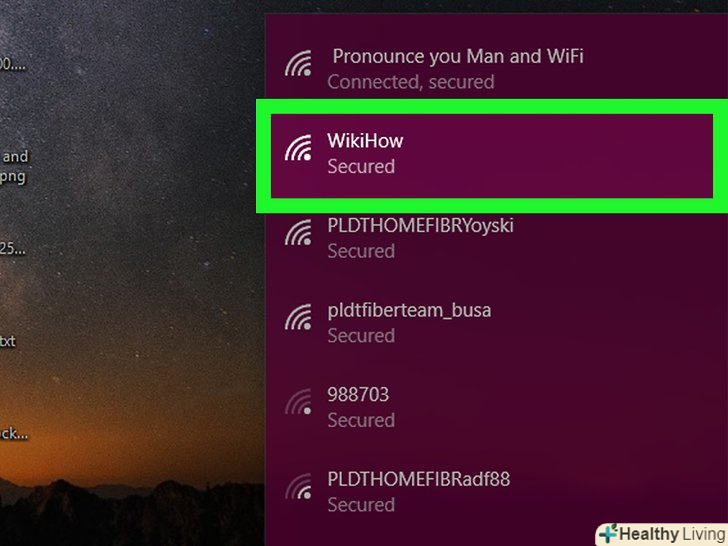Select the desktop file label ending in png

coord(13,177)
